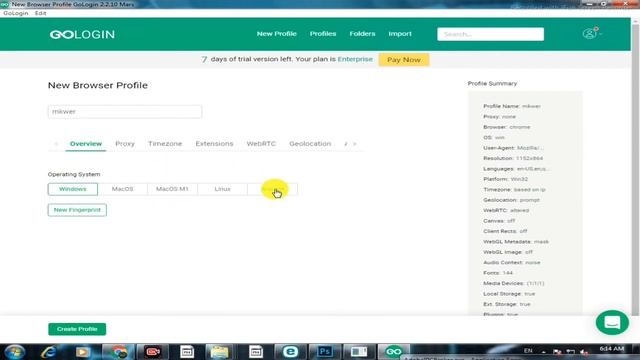Click the profile name input field

[x=125, y=111]
